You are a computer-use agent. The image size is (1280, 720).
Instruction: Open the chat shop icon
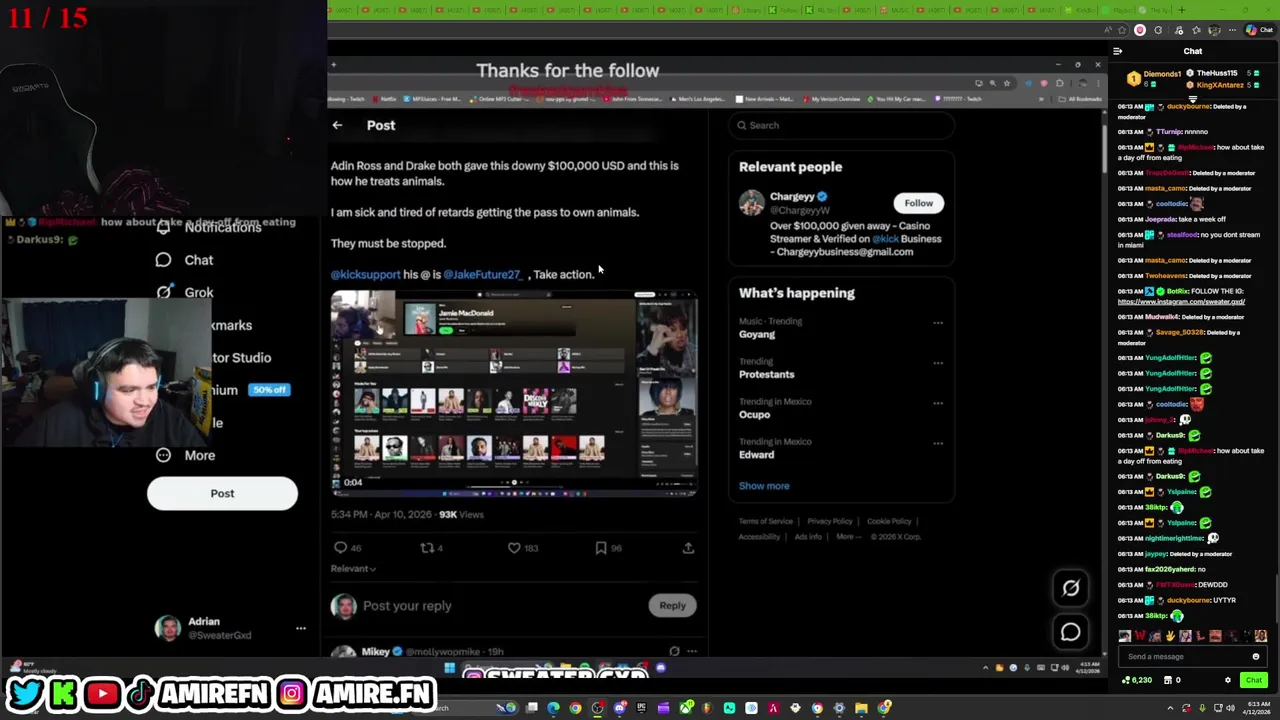pyautogui.click(x=1168, y=680)
